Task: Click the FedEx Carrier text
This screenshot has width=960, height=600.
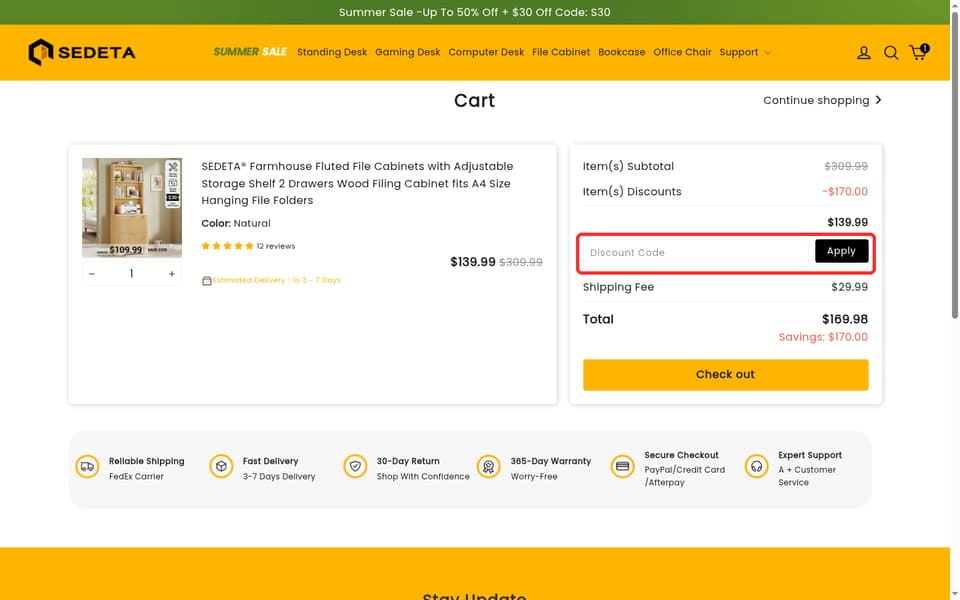Action: click(x=136, y=476)
